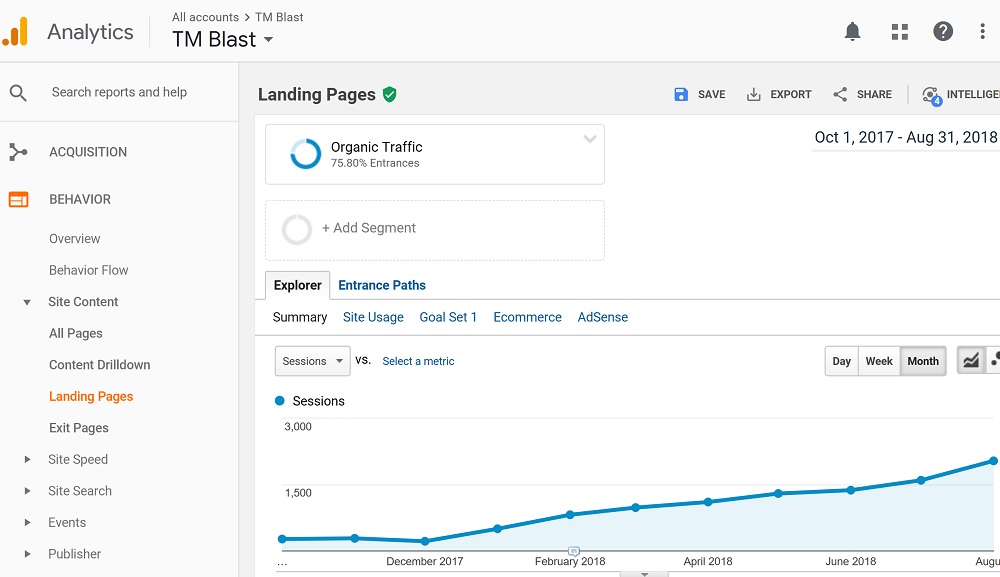Click the 75.80% Entrances segment text
The width and height of the screenshot is (1000, 577).
[375, 163]
